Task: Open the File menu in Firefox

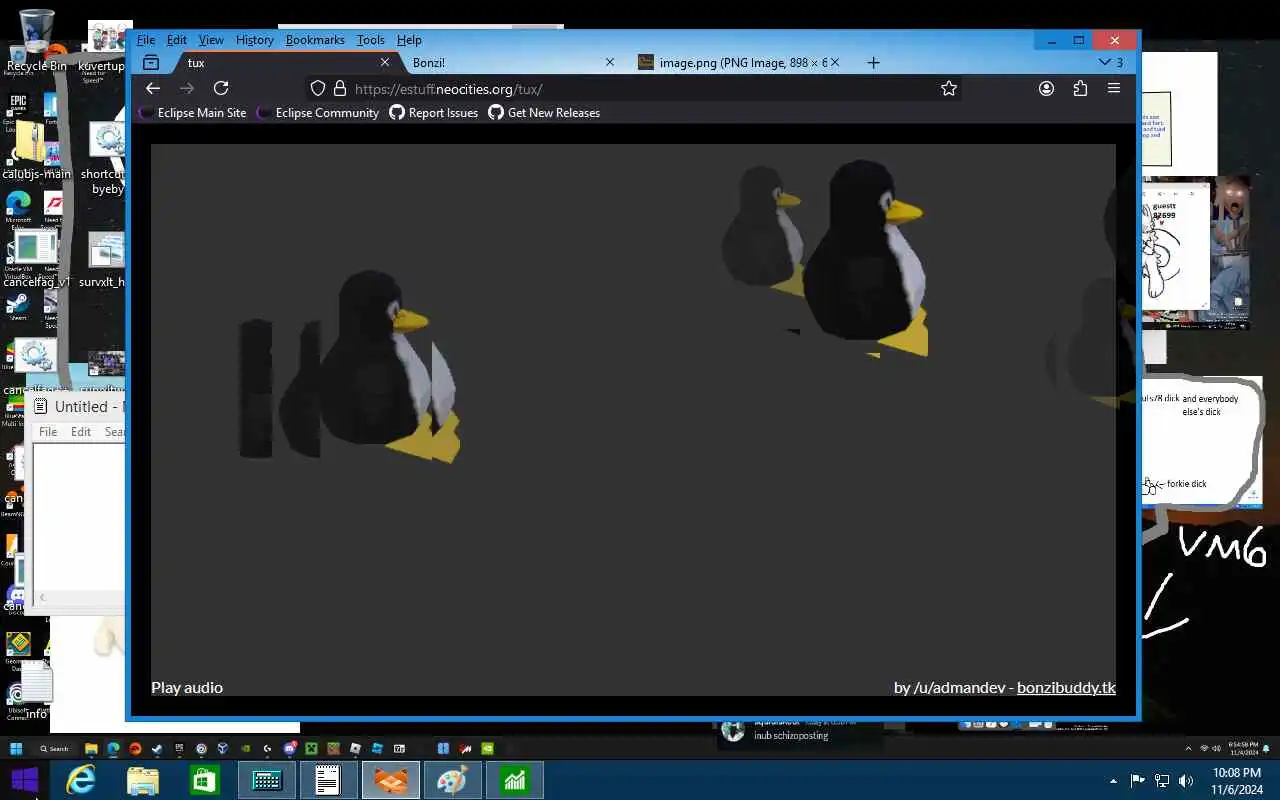Action: pyautogui.click(x=146, y=40)
